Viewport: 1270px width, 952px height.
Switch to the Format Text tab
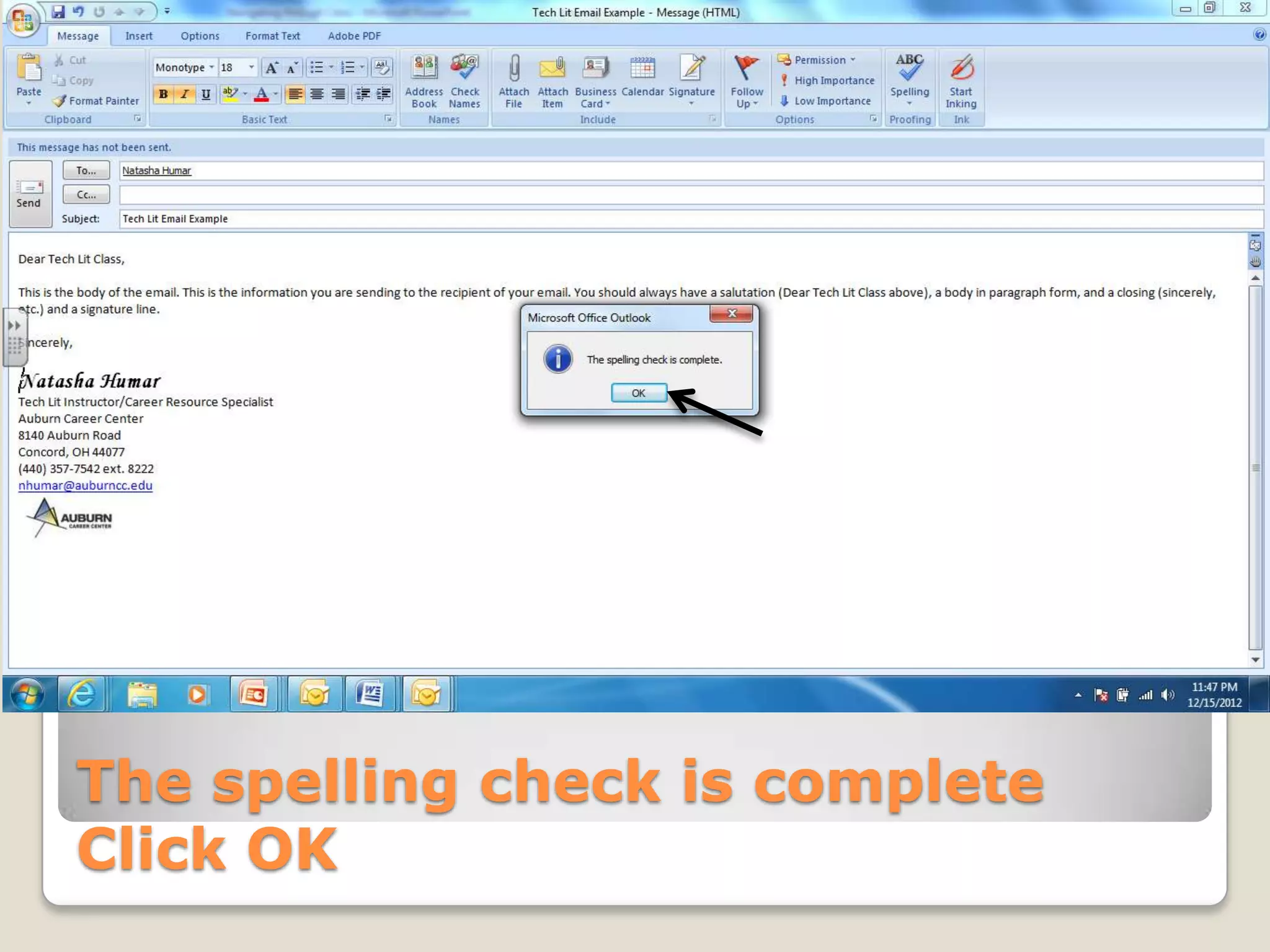(x=273, y=36)
